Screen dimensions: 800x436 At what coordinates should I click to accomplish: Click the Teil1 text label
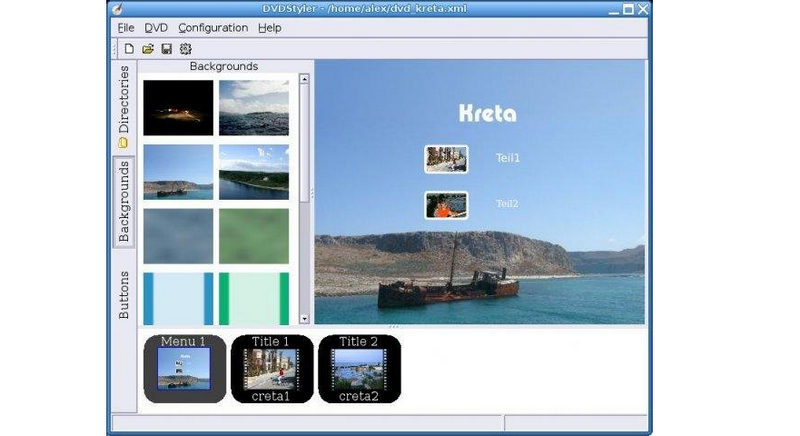coord(508,158)
